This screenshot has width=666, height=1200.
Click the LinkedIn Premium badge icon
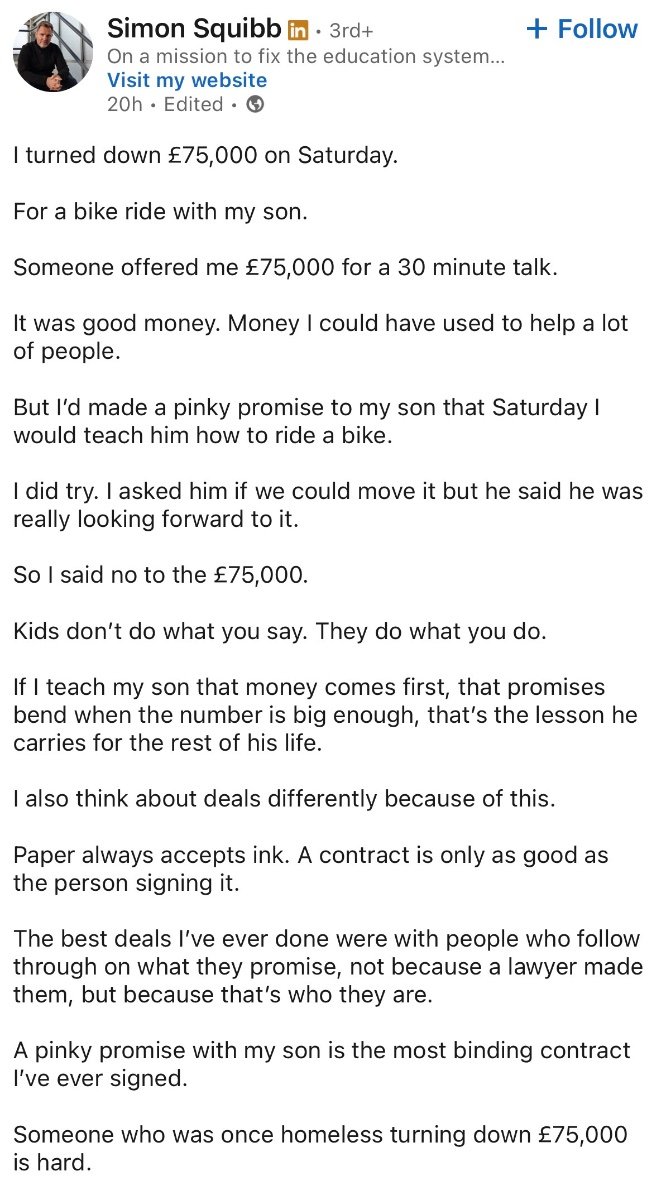pos(299,30)
